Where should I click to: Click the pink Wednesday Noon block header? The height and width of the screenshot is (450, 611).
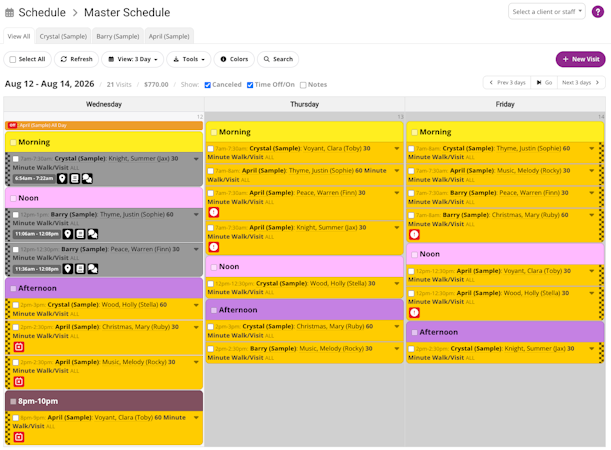104,198
